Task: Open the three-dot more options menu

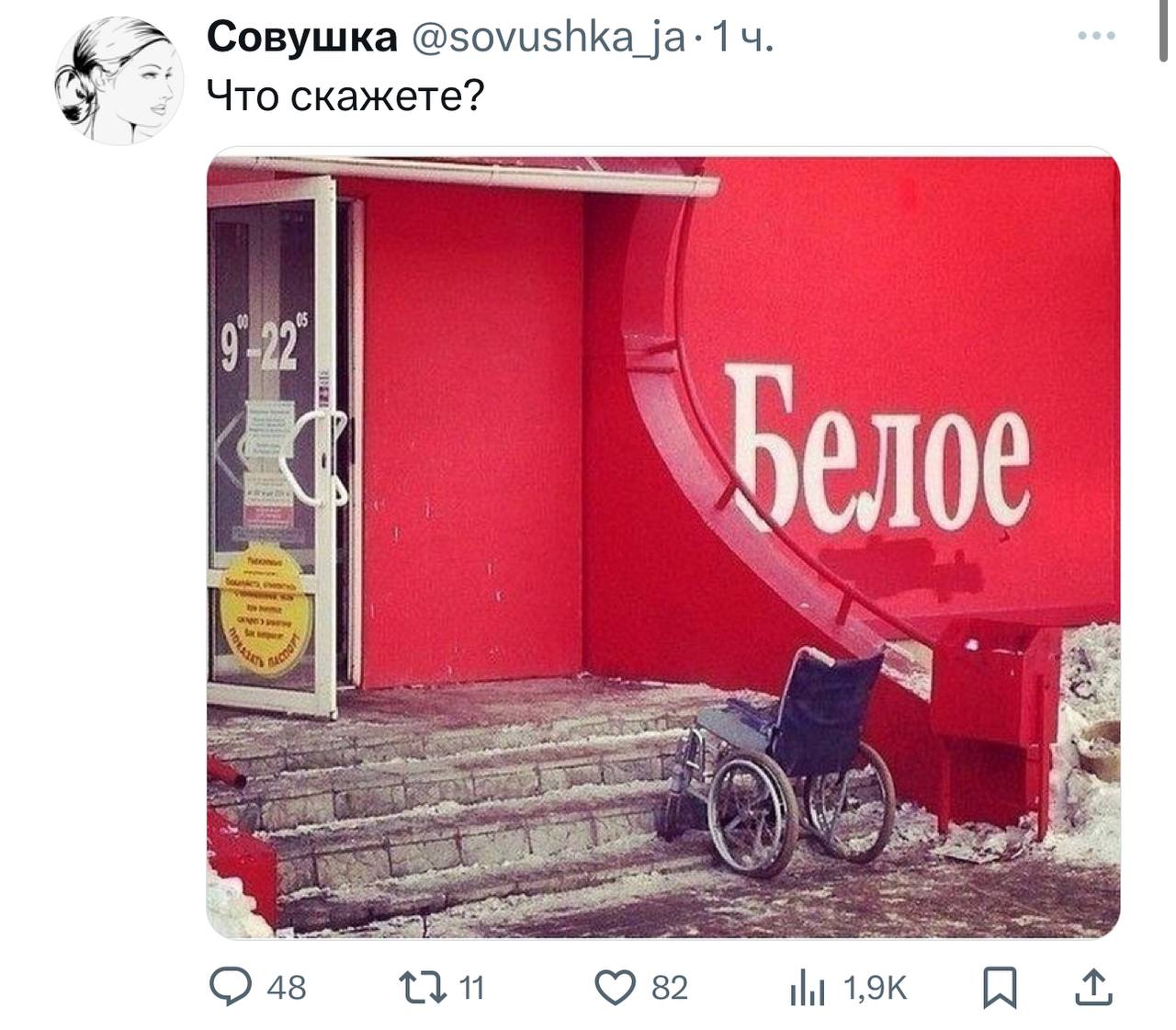Action: click(x=1096, y=37)
